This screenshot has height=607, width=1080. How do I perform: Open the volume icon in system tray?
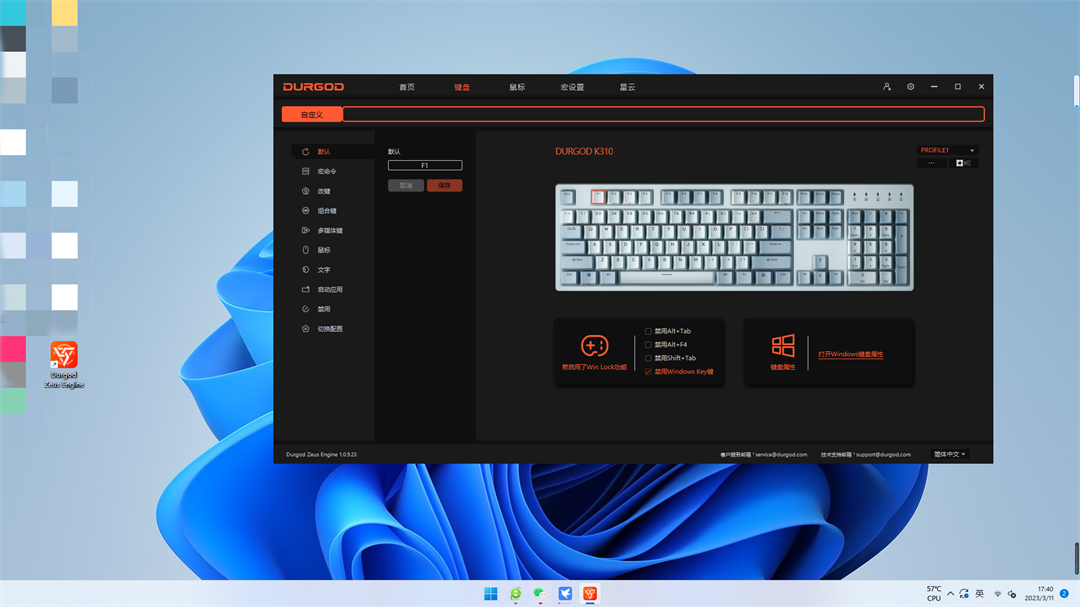(x=1012, y=594)
